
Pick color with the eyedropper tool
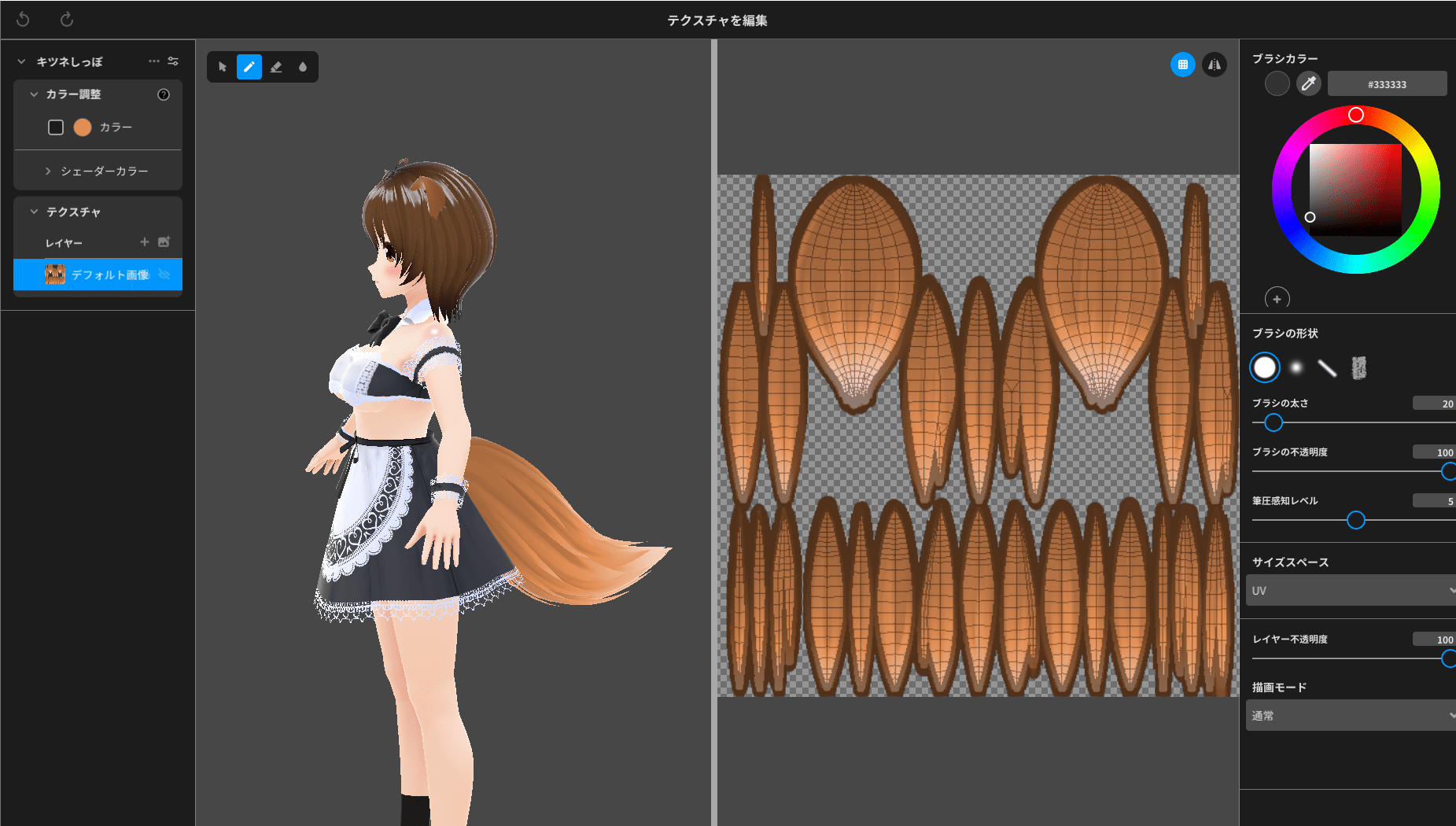pos(1309,83)
